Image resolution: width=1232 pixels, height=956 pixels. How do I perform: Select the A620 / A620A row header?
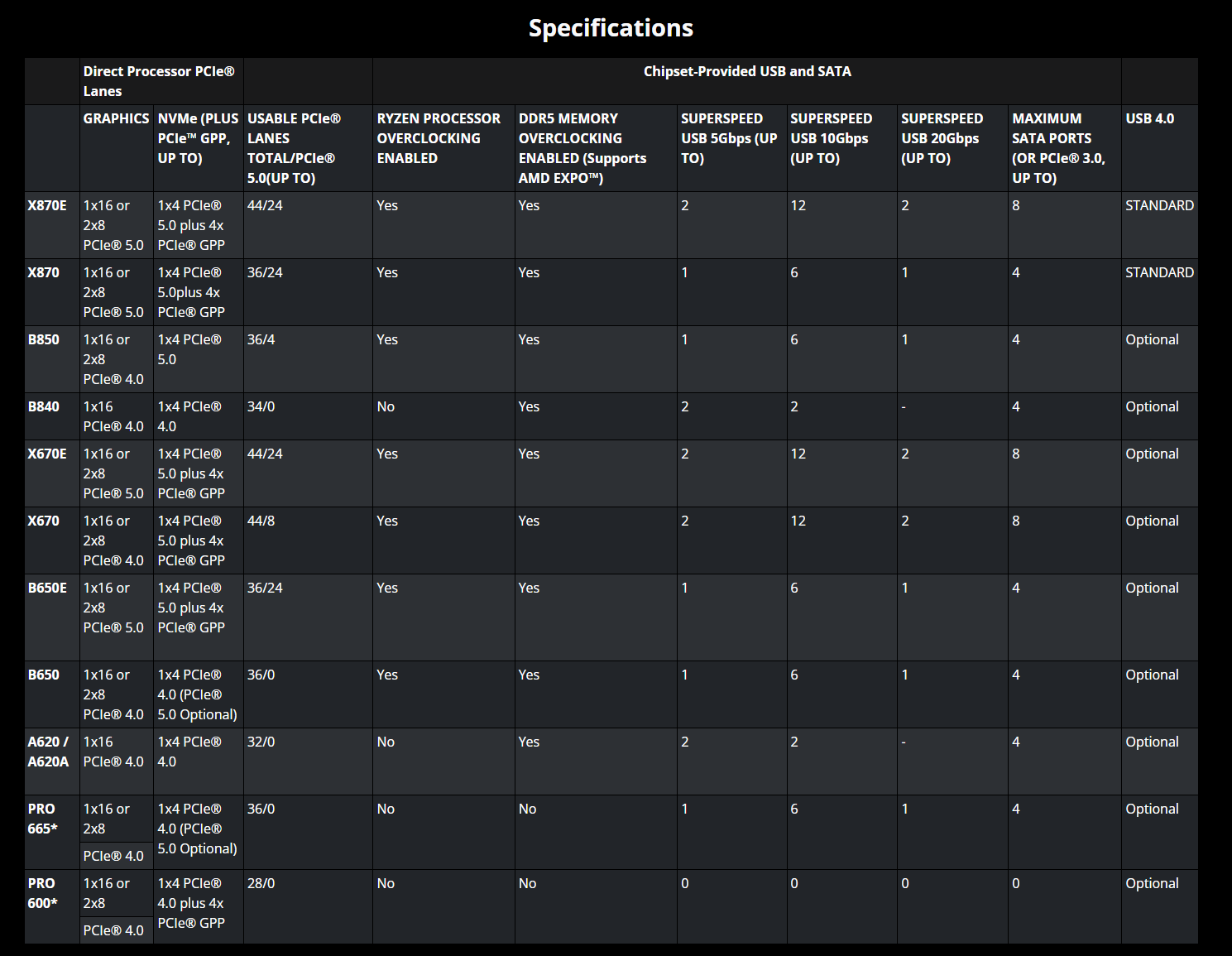click(x=49, y=752)
